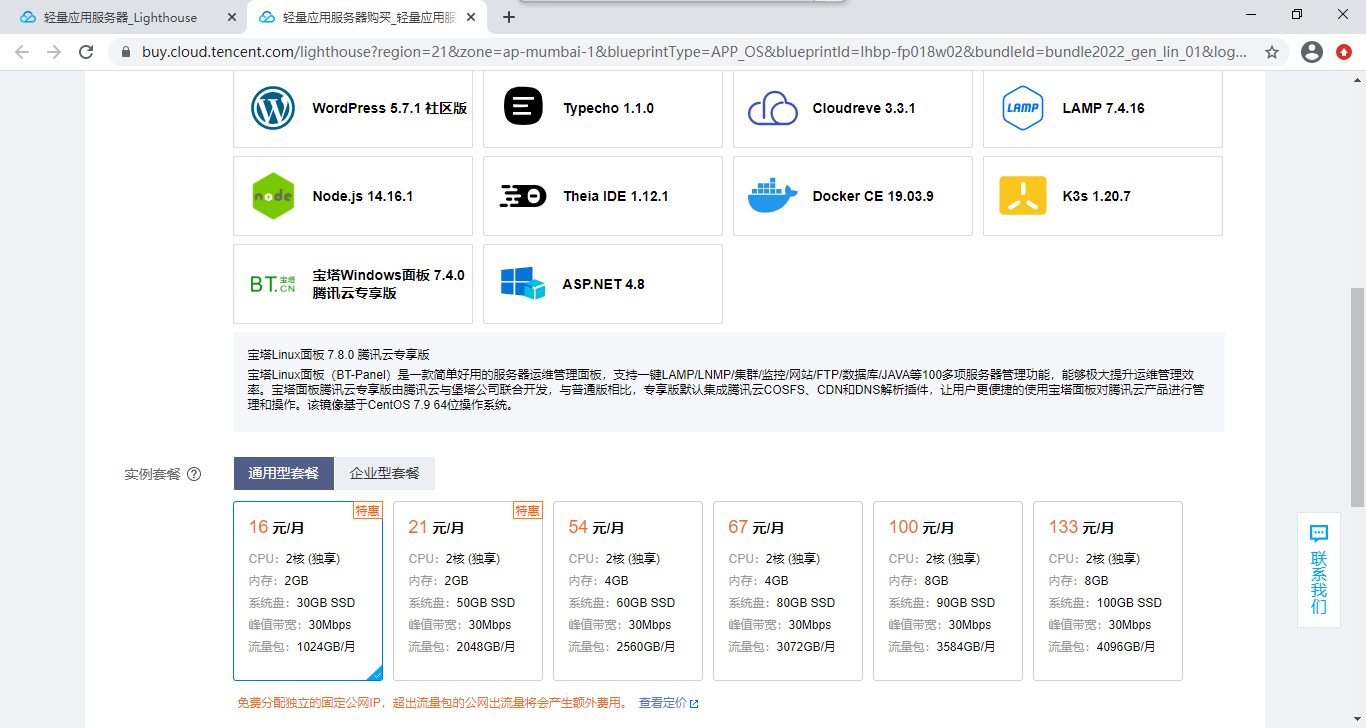Choose the 100 元/月 bundle card
The width and height of the screenshot is (1366, 728).
click(948, 591)
